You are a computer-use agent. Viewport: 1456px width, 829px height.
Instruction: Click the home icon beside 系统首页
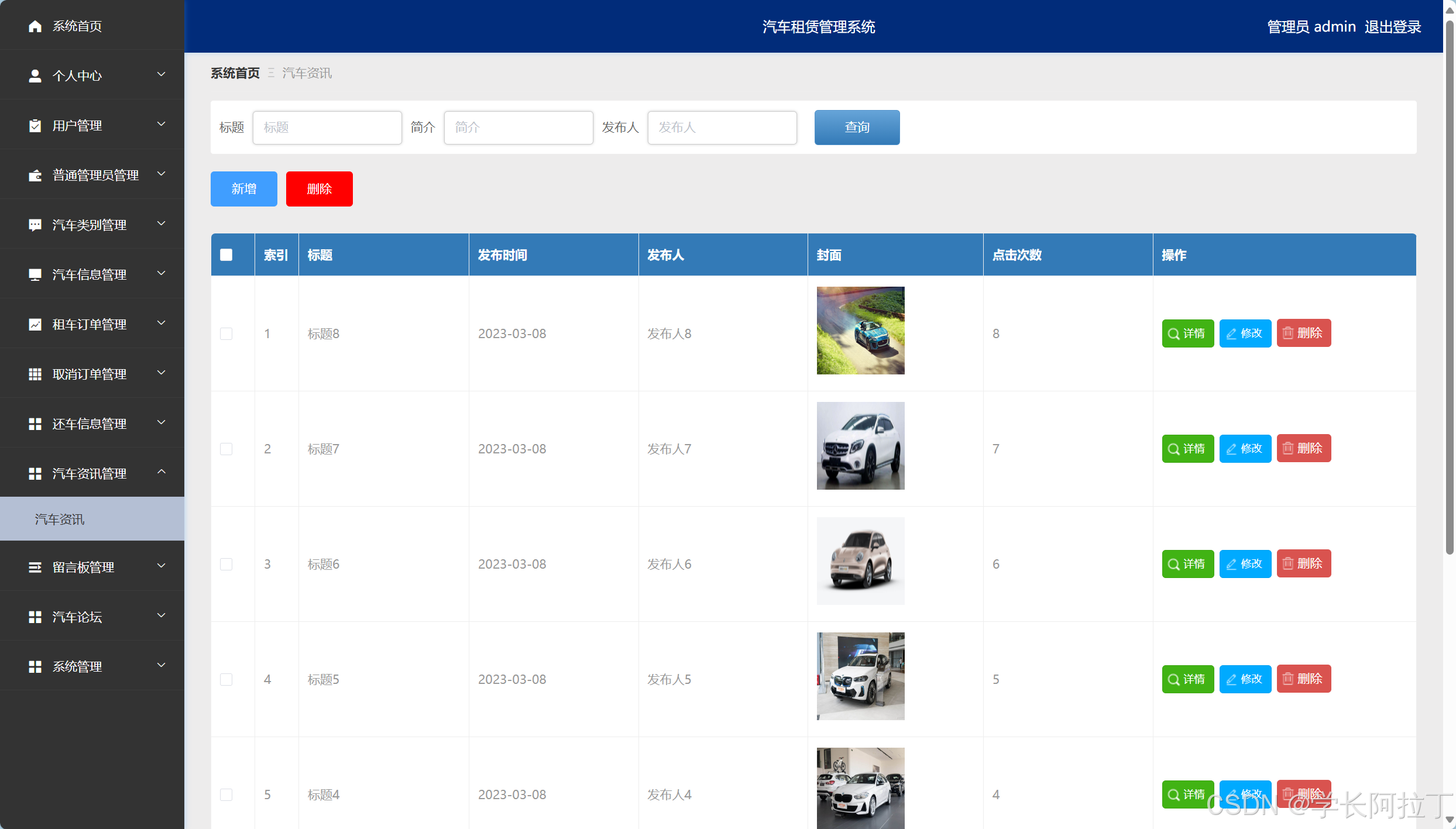pyautogui.click(x=35, y=26)
